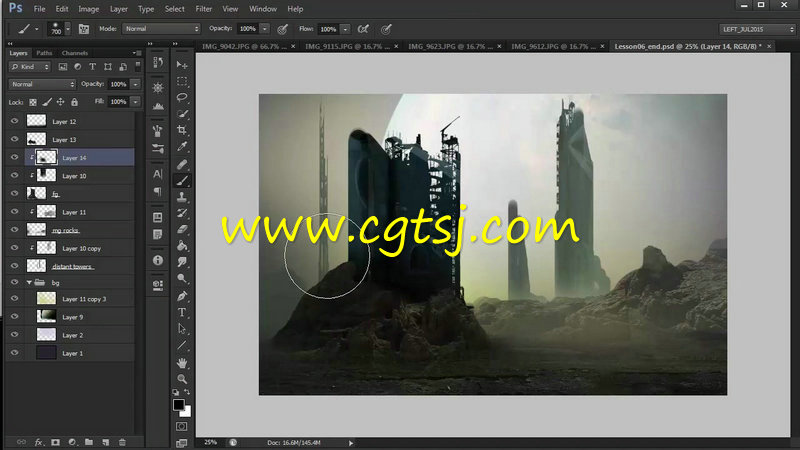
Task: Hide the mg rocks layer
Action: point(14,230)
